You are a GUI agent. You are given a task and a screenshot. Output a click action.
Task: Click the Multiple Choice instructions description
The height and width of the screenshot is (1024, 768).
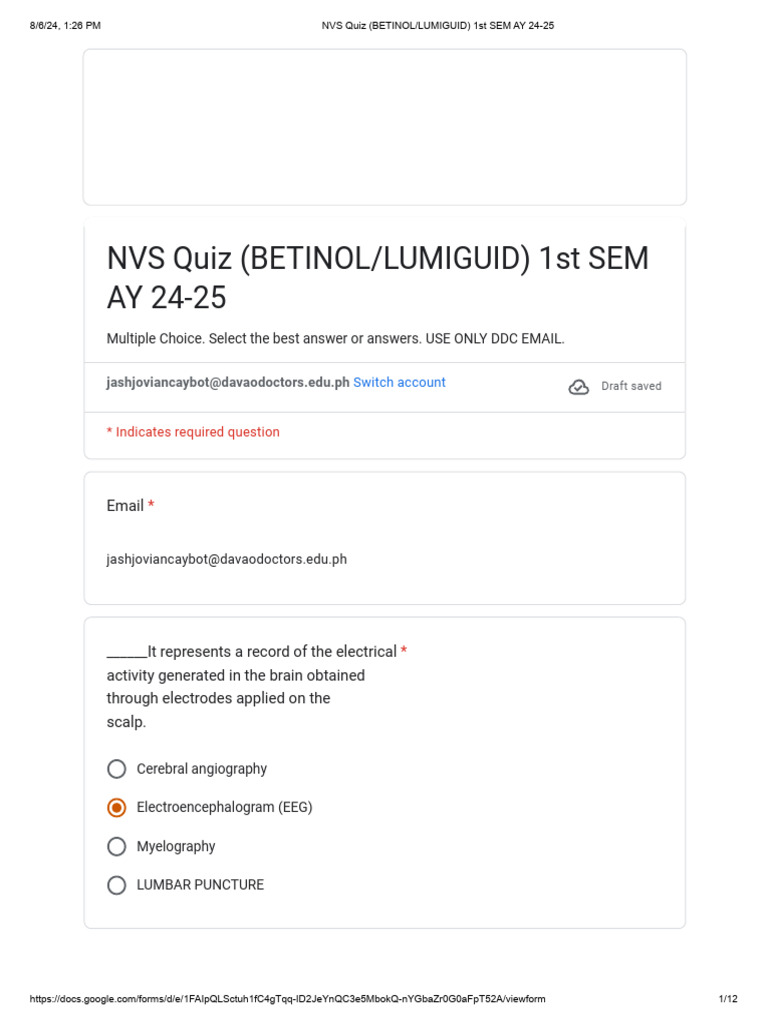[335, 338]
